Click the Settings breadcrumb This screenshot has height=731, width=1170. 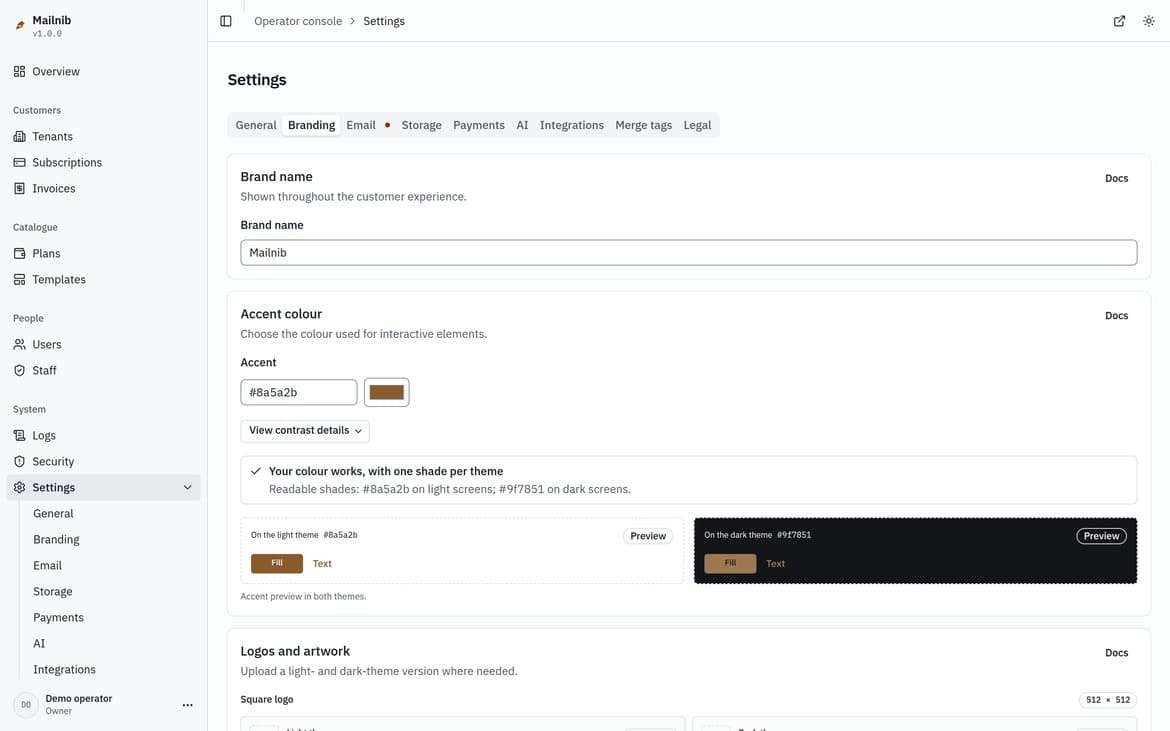pyautogui.click(x=384, y=21)
